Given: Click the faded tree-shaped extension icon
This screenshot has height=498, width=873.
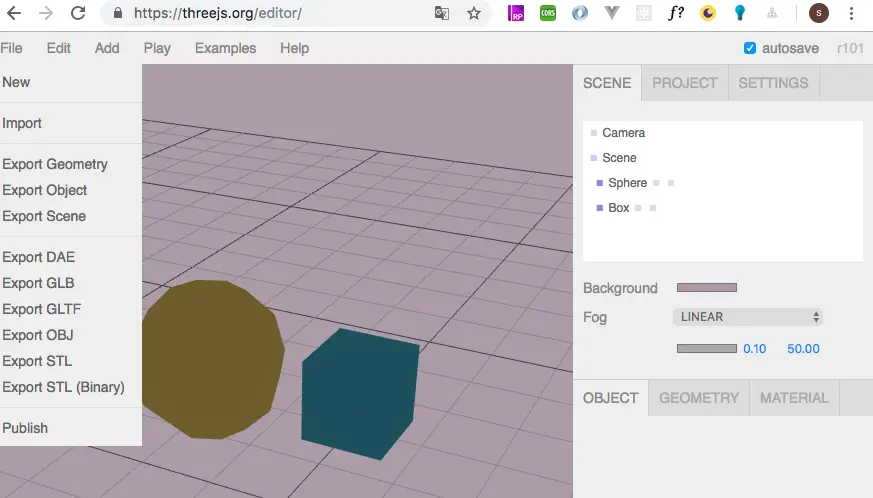Looking at the screenshot, I should coord(772,13).
